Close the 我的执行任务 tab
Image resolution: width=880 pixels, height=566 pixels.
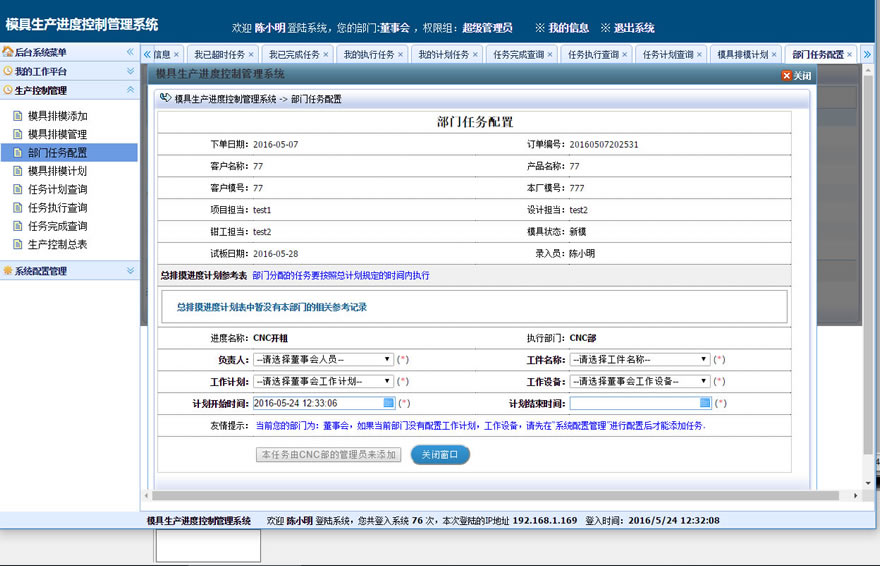[400, 54]
